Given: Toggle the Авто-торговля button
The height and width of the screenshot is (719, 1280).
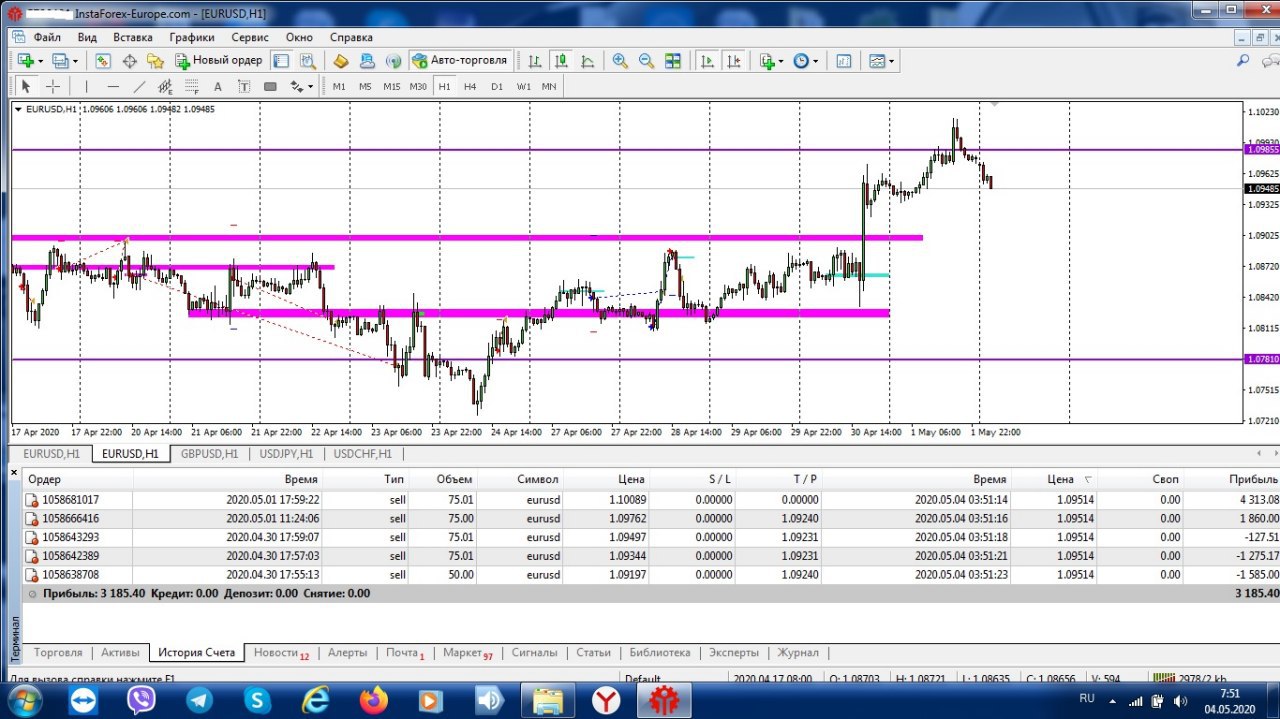Looking at the screenshot, I should [x=459, y=60].
